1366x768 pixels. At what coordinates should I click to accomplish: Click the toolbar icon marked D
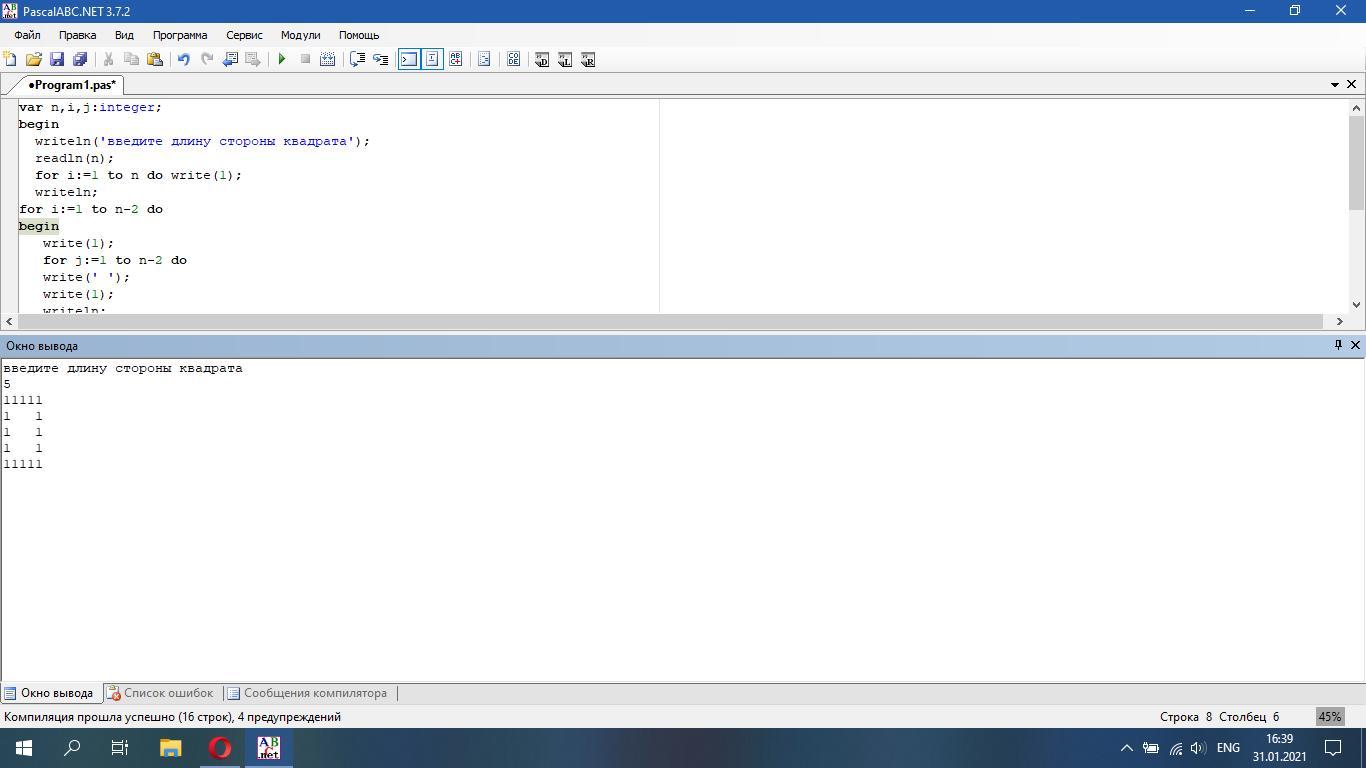542,59
